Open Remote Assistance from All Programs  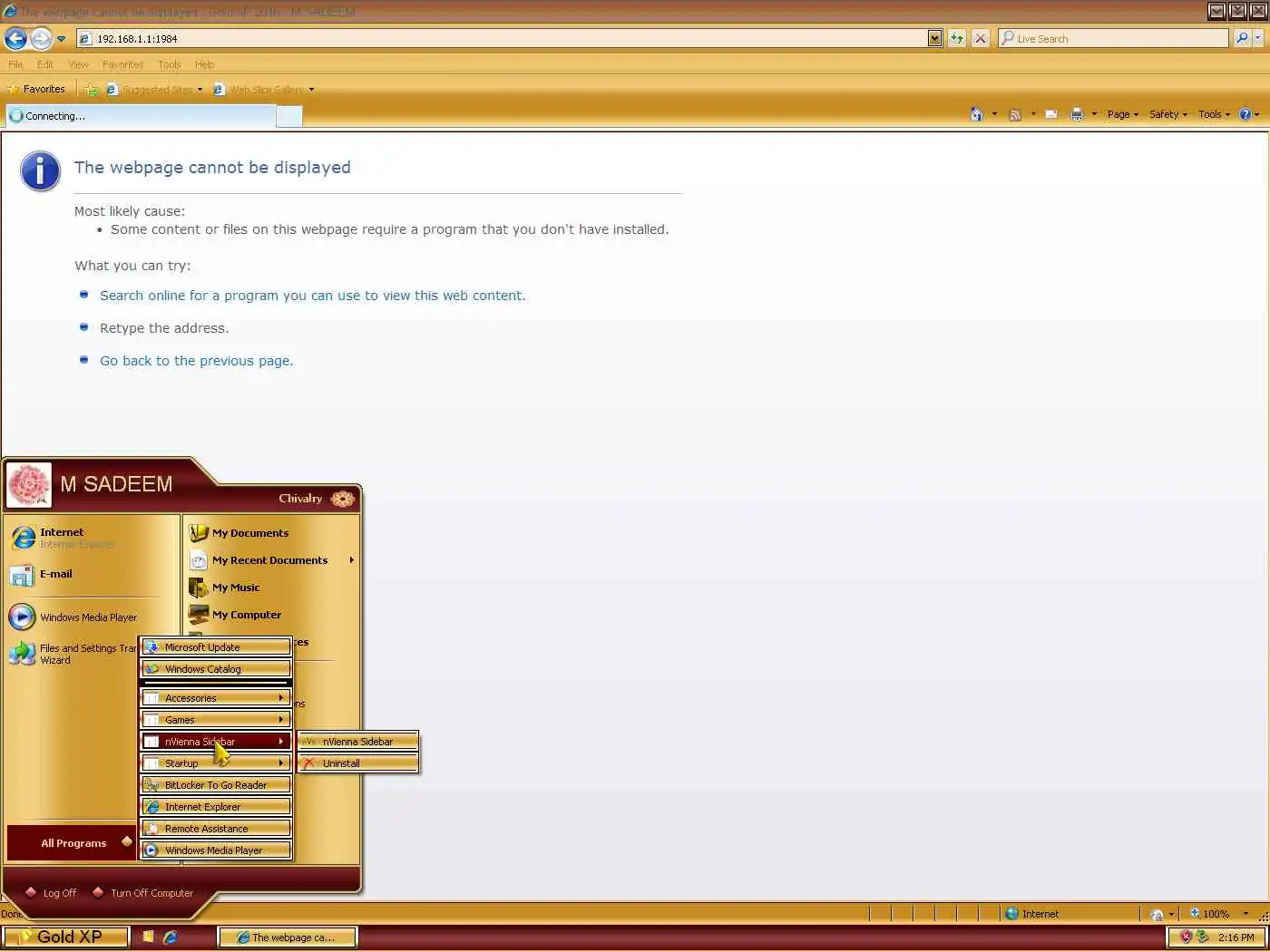click(216, 829)
